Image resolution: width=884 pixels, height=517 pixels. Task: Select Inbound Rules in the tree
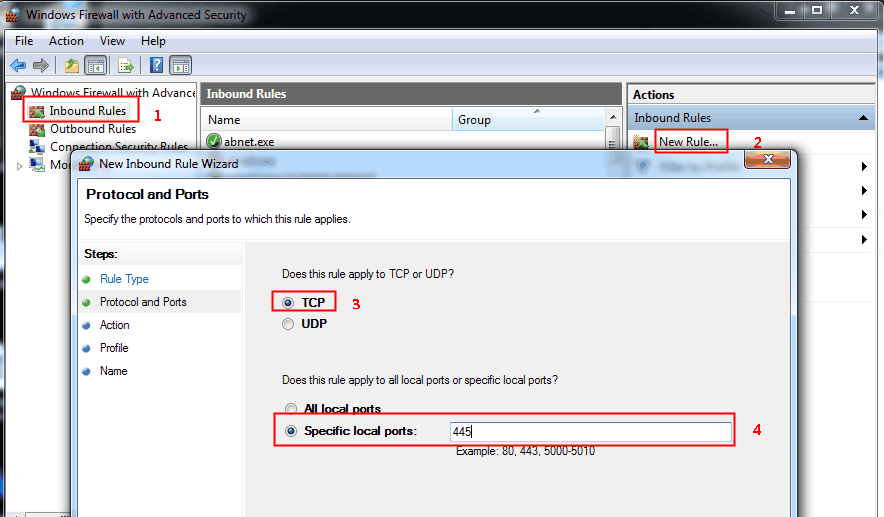coord(87,111)
